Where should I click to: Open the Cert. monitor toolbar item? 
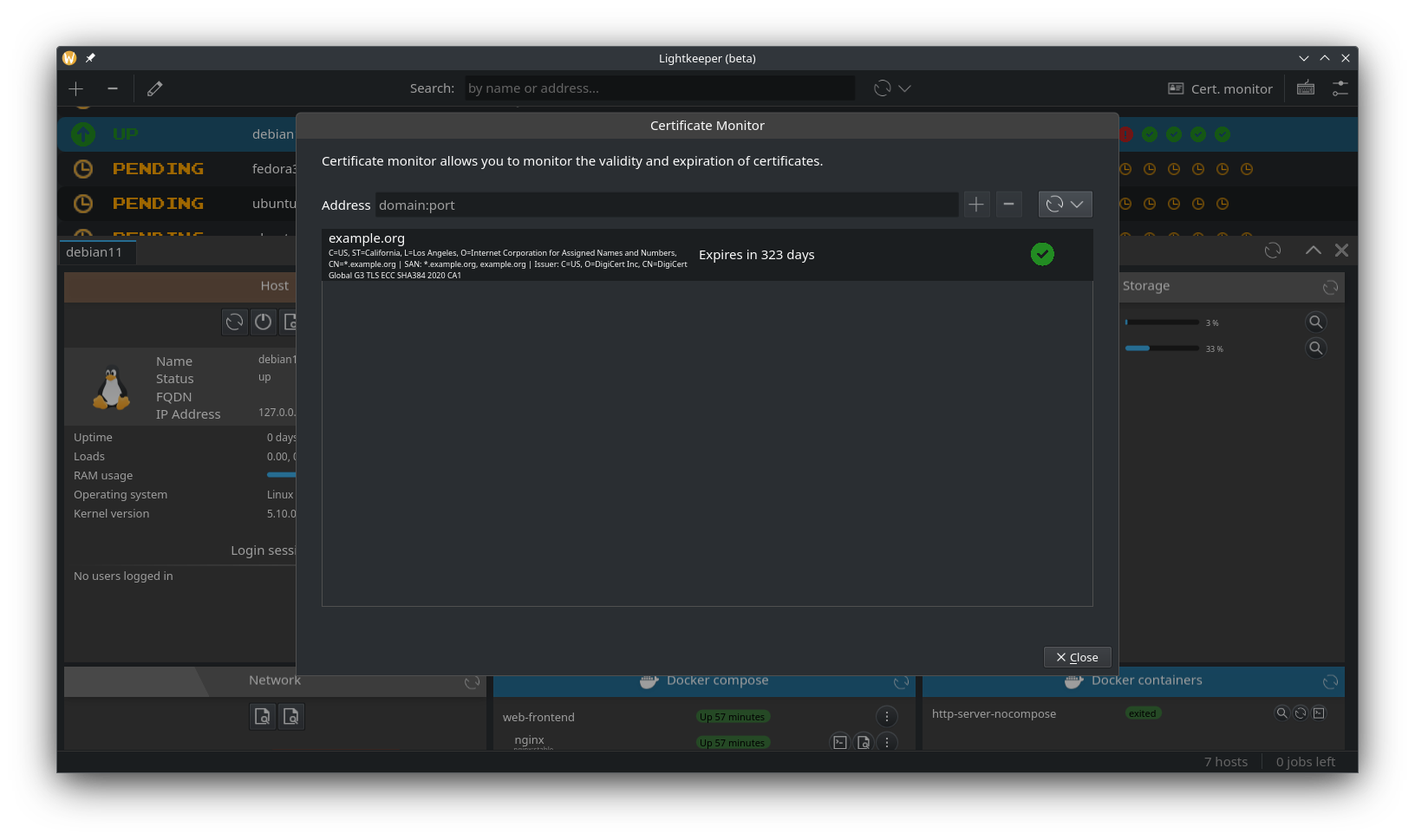point(1220,88)
